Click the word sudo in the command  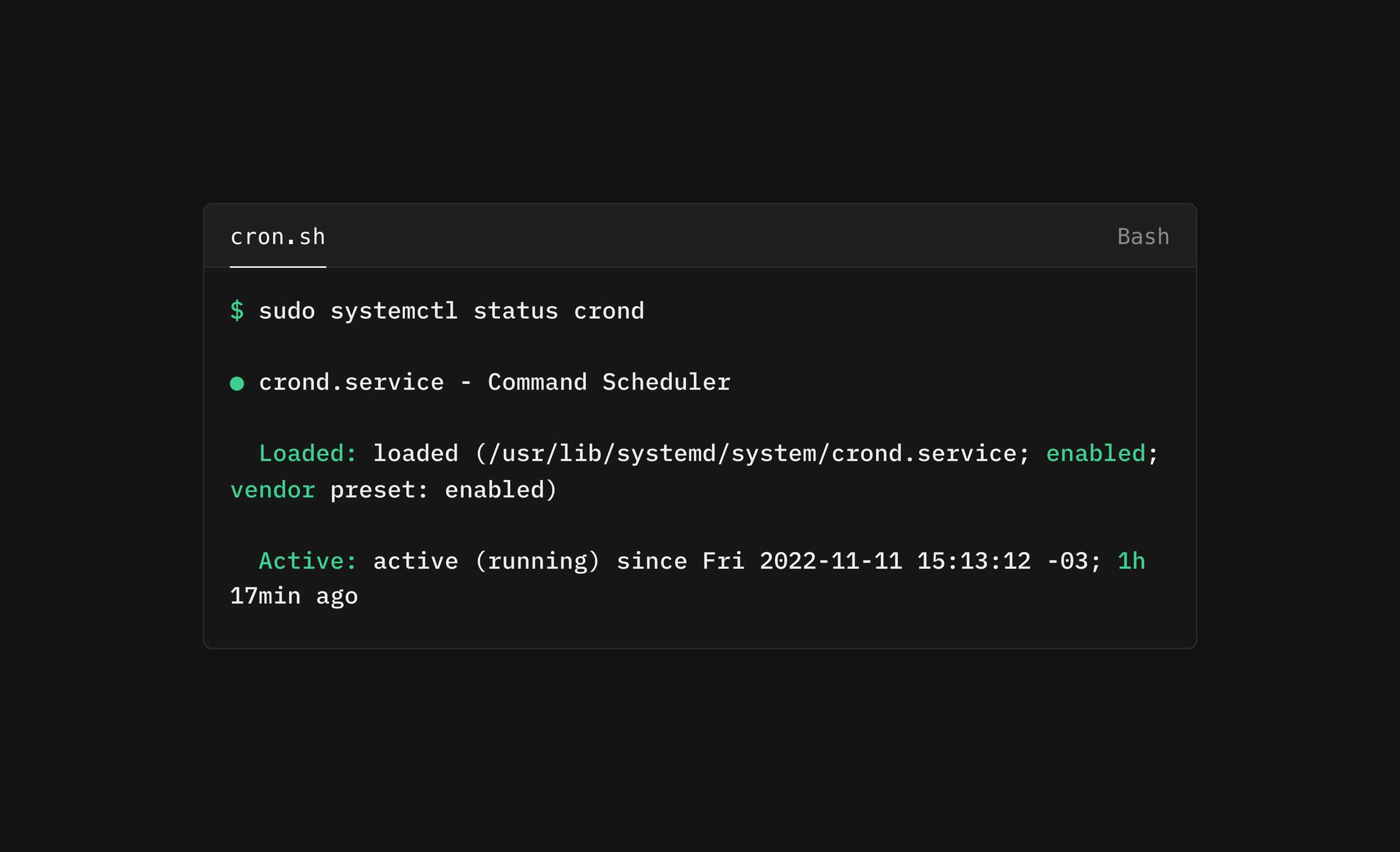coord(287,311)
